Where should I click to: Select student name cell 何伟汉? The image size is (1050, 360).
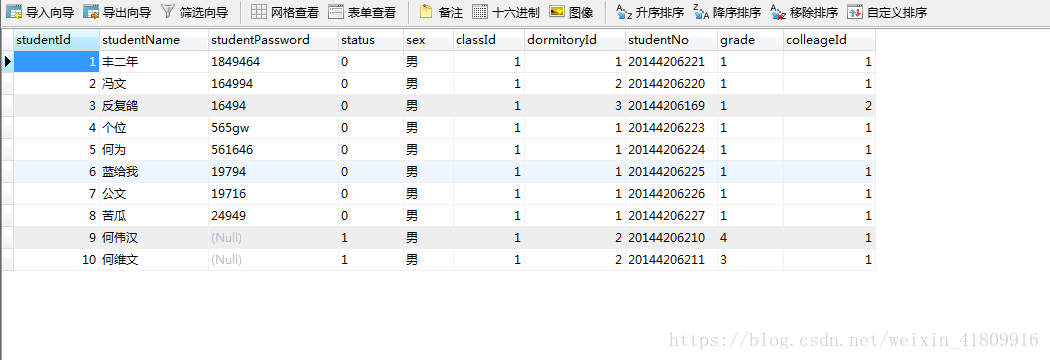point(154,238)
